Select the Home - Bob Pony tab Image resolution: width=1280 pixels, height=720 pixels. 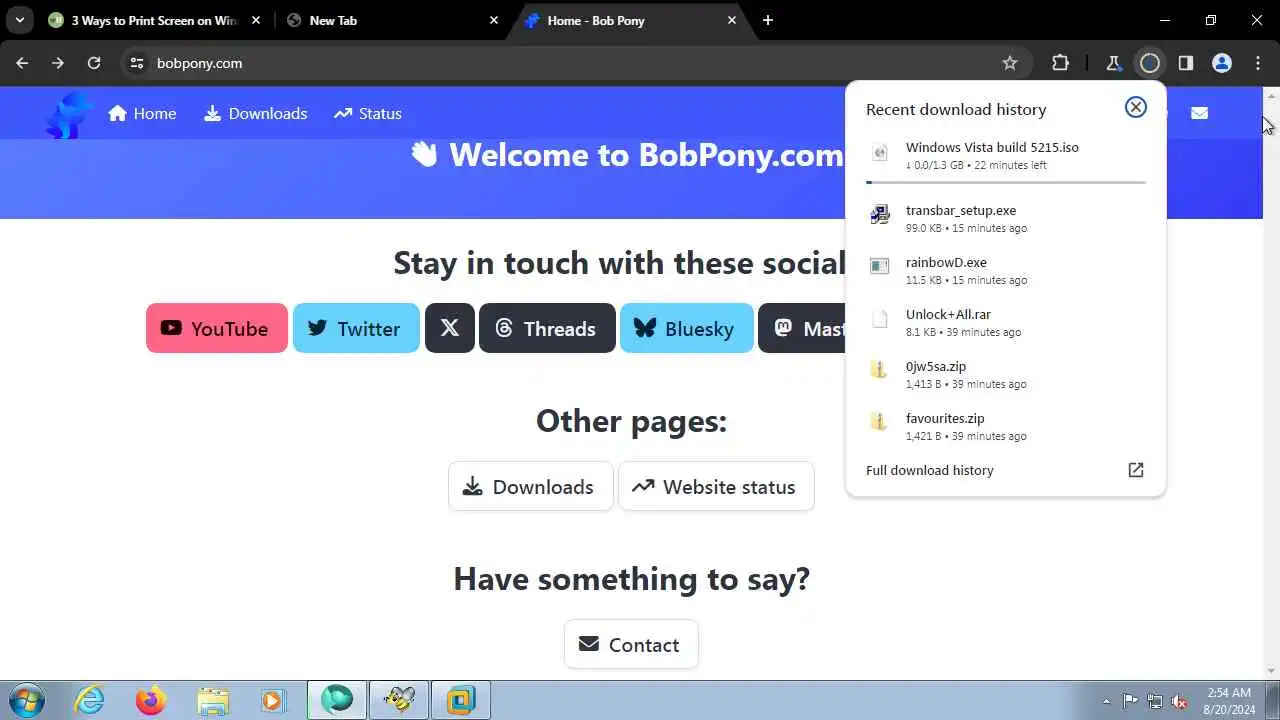[x=630, y=20]
